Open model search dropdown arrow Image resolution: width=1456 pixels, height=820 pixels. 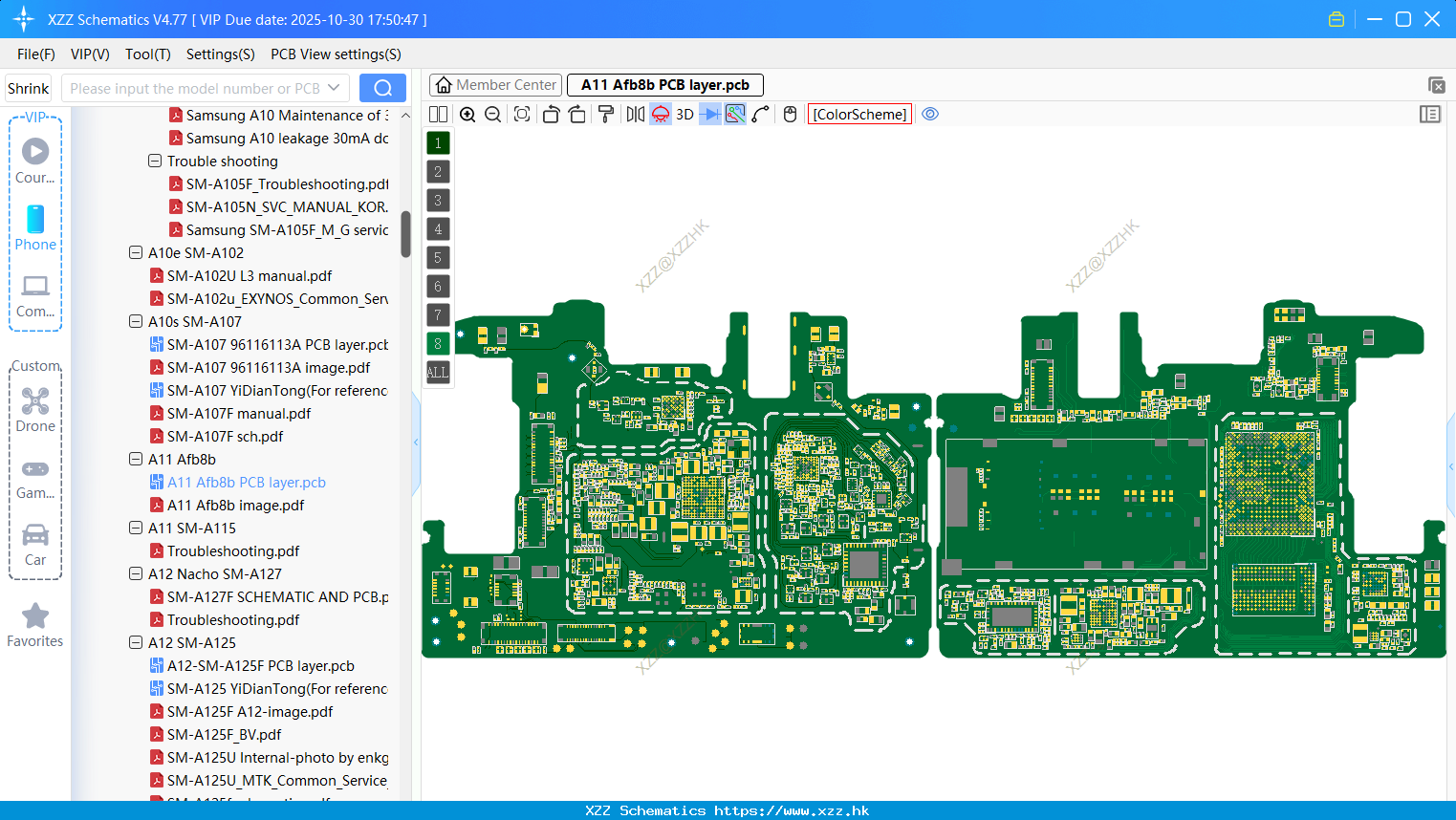click(334, 88)
